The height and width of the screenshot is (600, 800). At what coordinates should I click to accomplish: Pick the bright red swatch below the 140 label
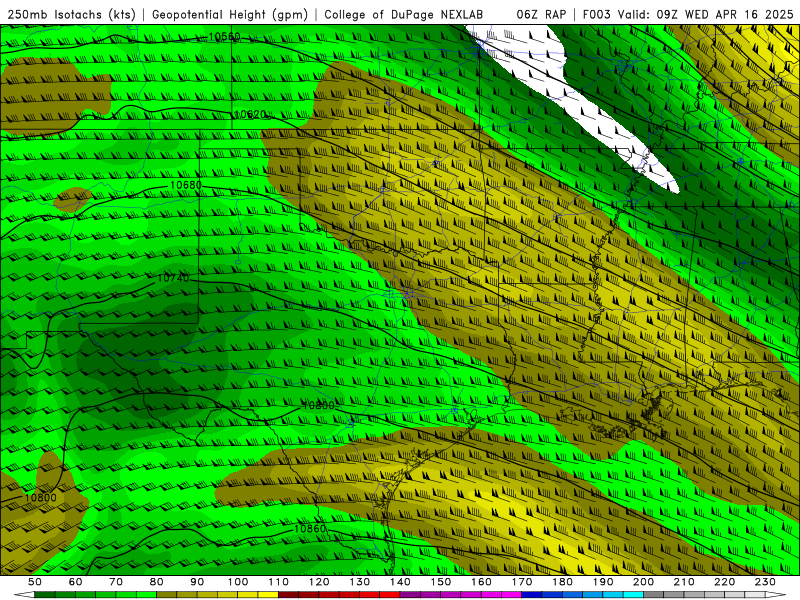click(x=390, y=595)
